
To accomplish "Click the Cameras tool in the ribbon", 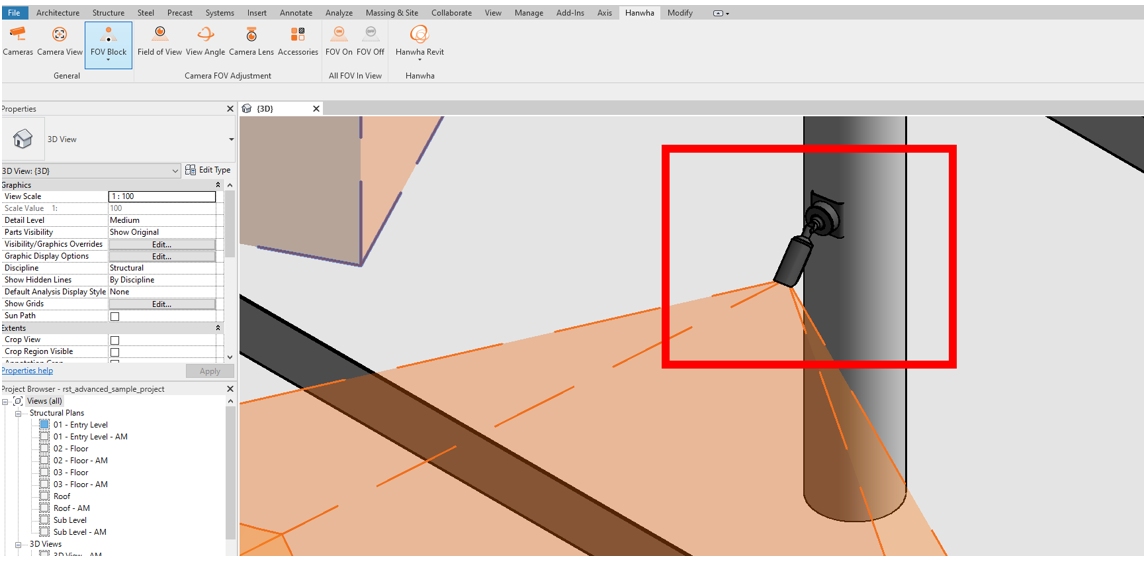I will click(x=18, y=40).
